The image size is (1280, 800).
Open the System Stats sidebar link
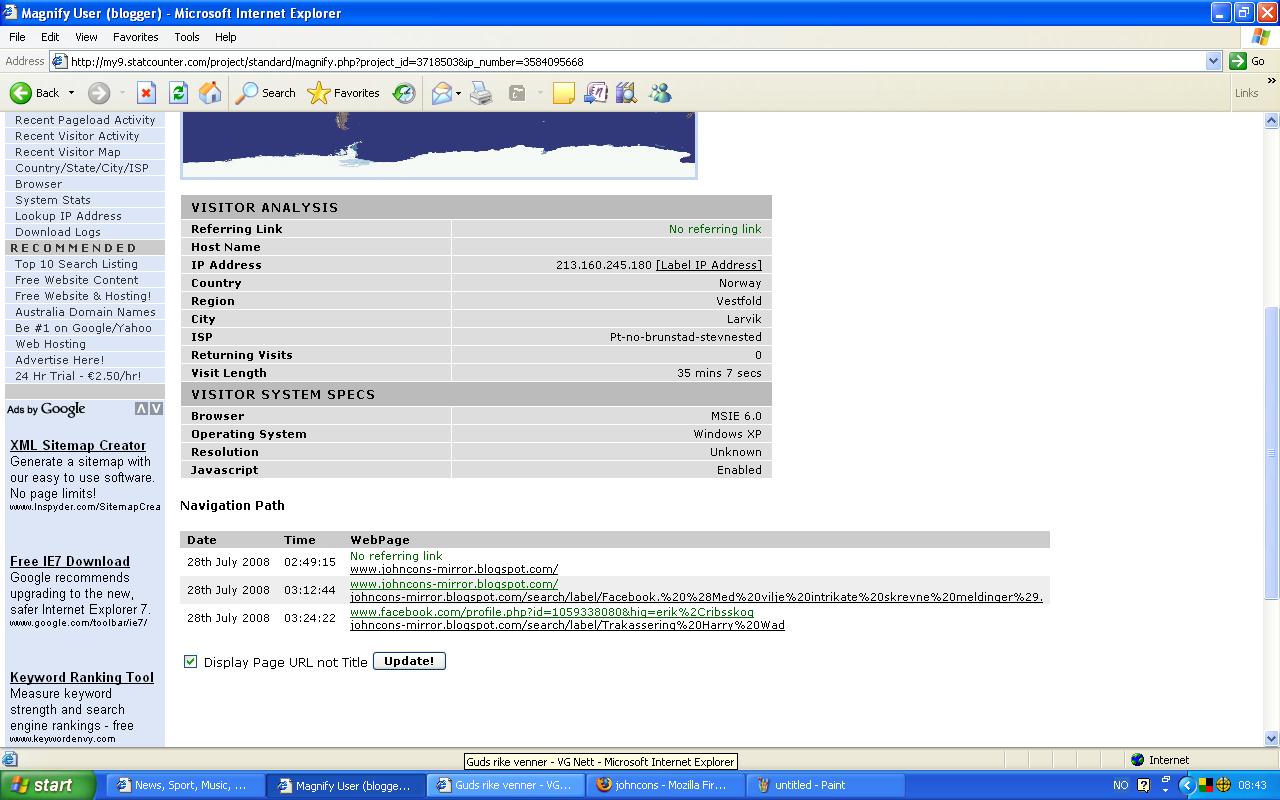53,200
